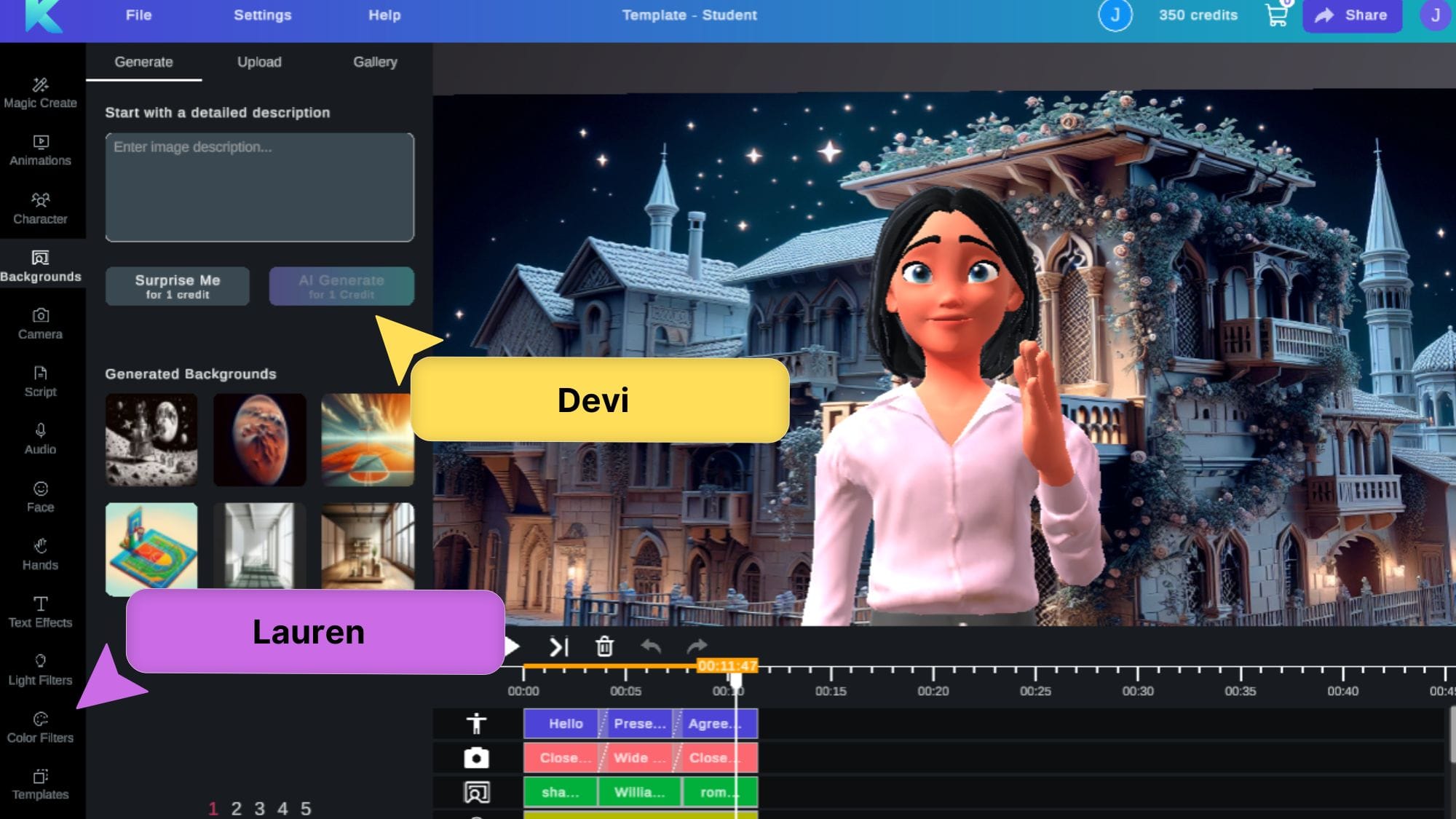This screenshot has width=1456, height=819.
Task: Open the Audio panel
Action: click(x=40, y=439)
